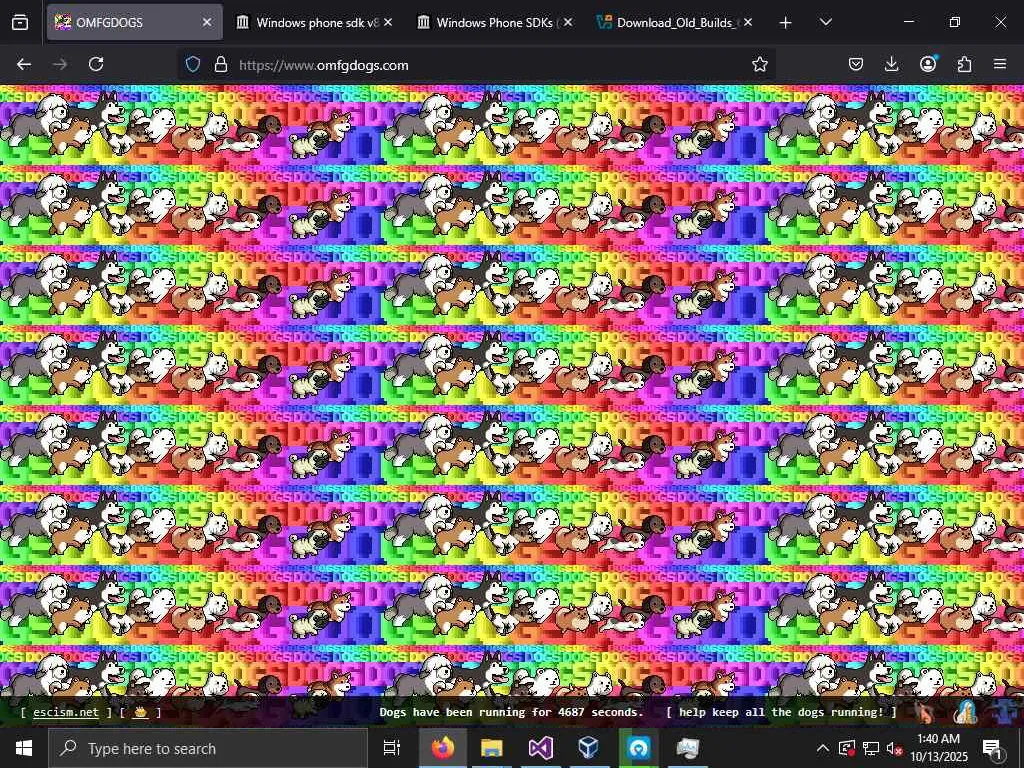
Task: Switch to the Windows Phone SDKs tab
Action: pos(494,22)
